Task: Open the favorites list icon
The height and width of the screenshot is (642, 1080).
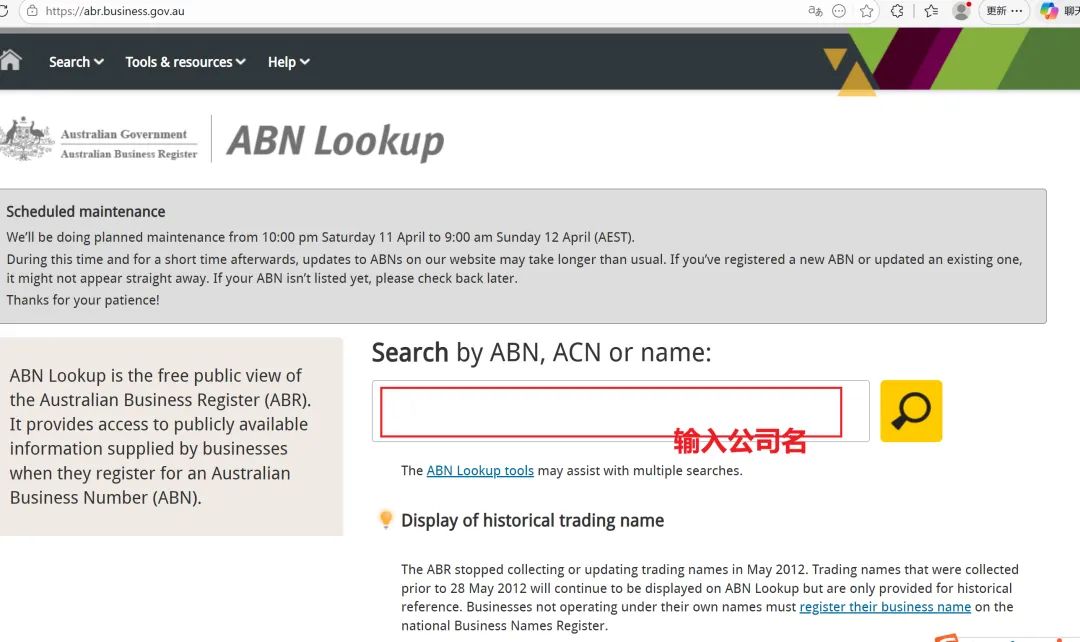Action: [x=931, y=11]
